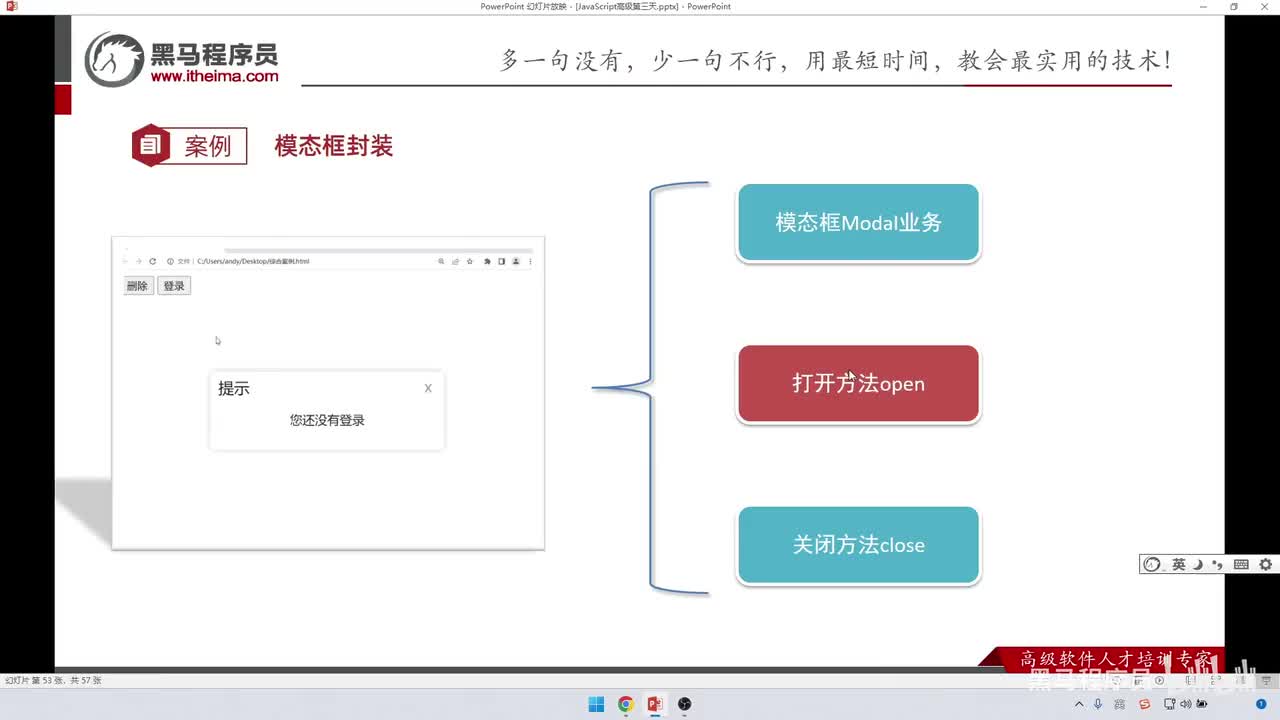Click the extensions puzzle icon in pictured browser
This screenshot has height=720, width=1280.
pos(487,261)
